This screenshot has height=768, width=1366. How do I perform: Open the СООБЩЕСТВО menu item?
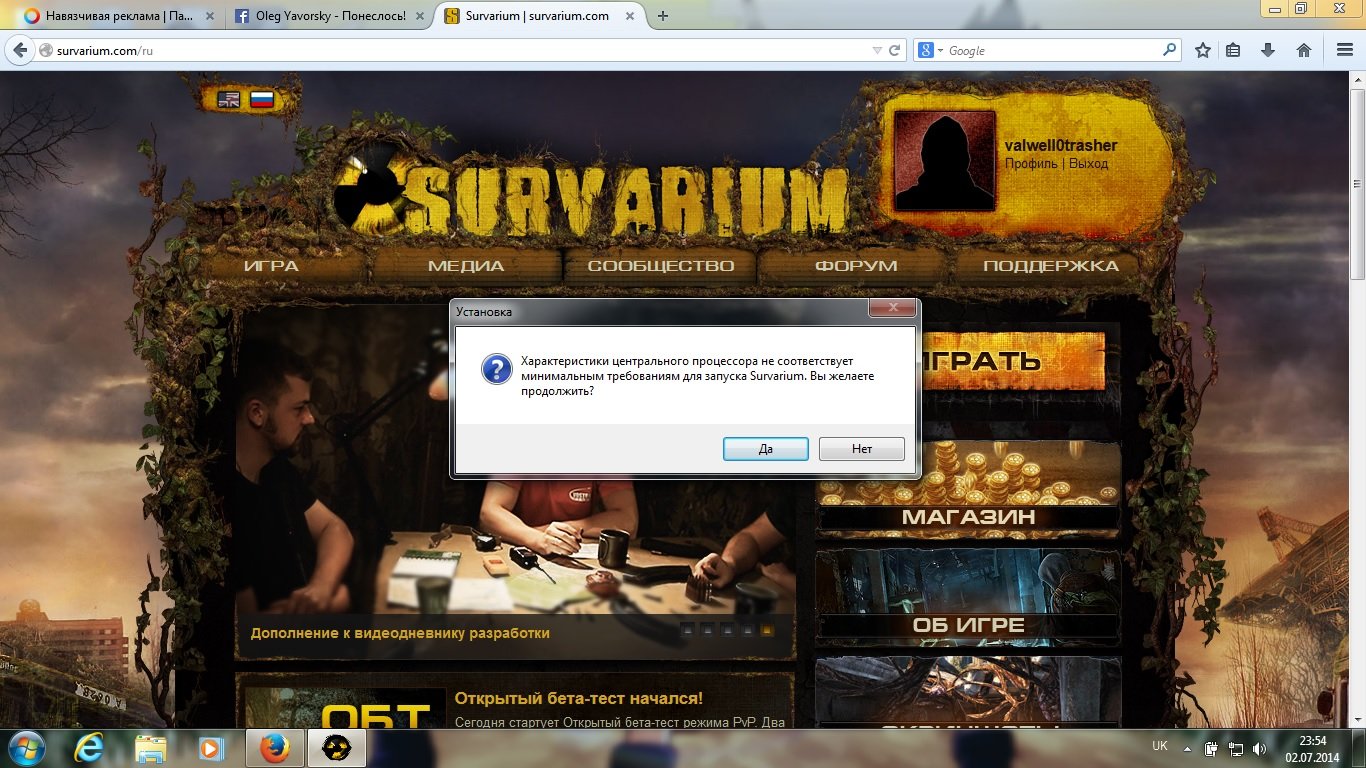pos(661,266)
